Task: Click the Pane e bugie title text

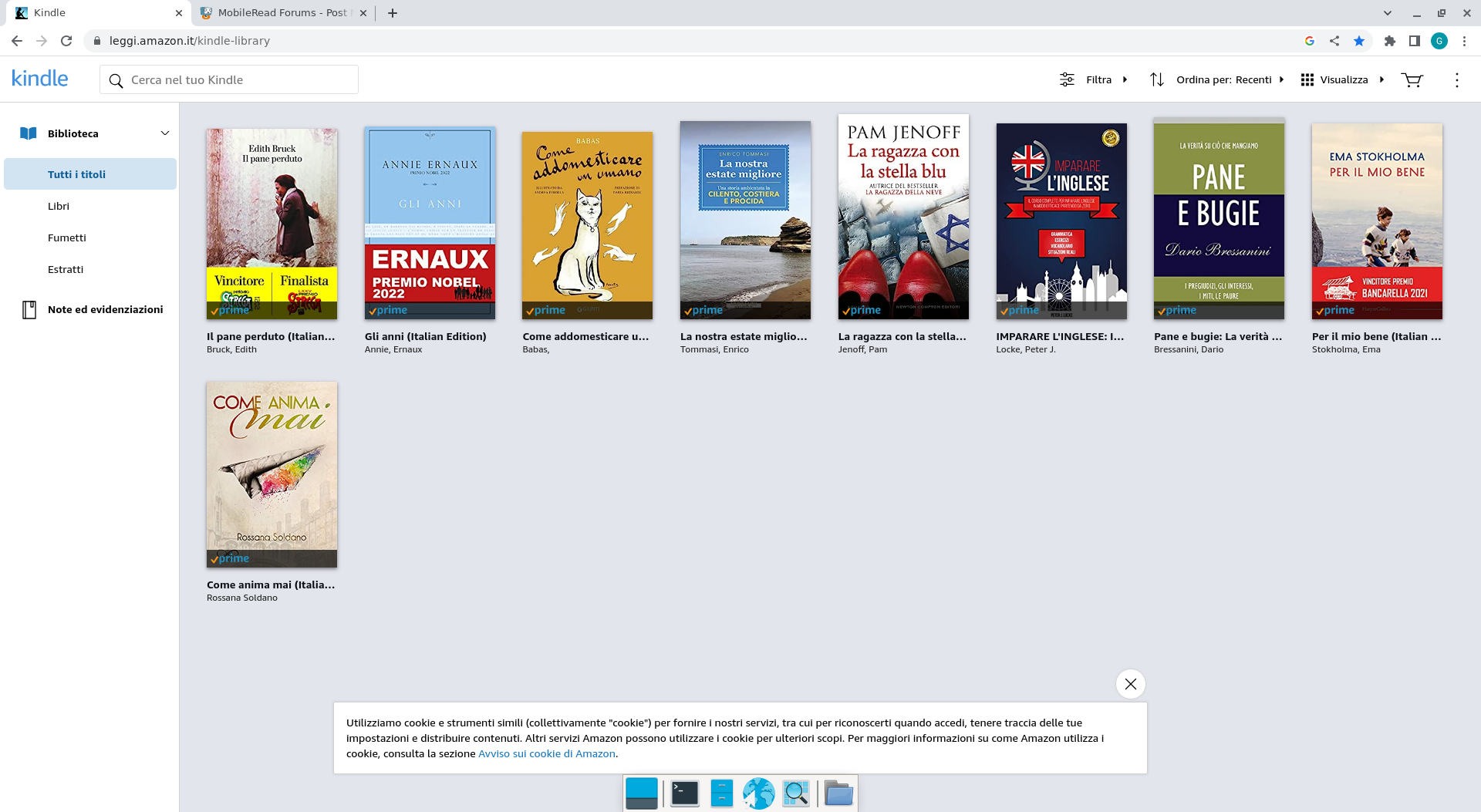Action: (x=1218, y=337)
